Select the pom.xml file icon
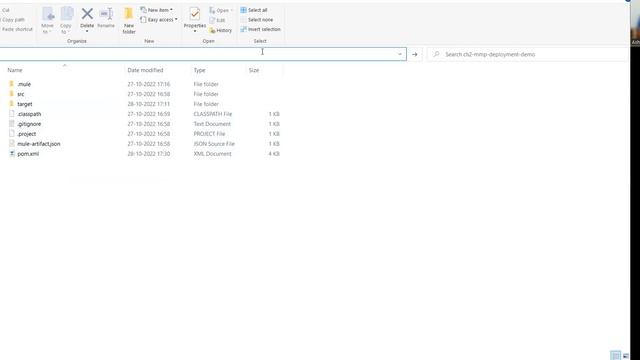This screenshot has width=640, height=360. 11,154
